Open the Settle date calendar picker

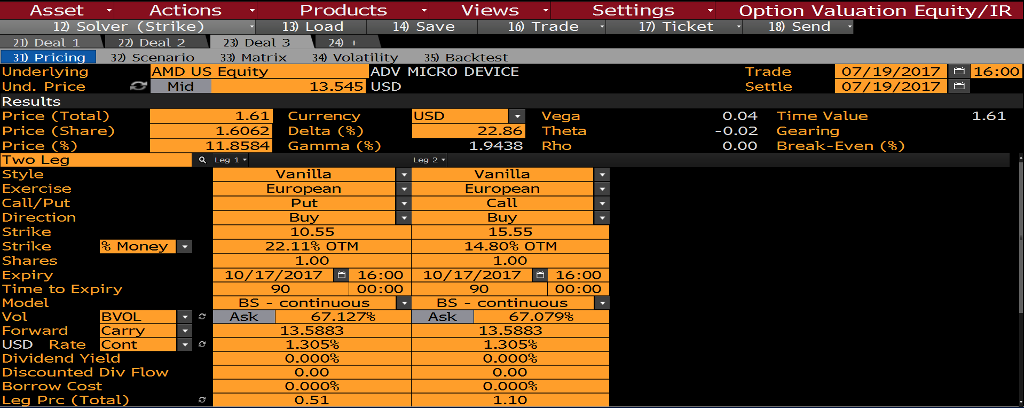click(959, 87)
